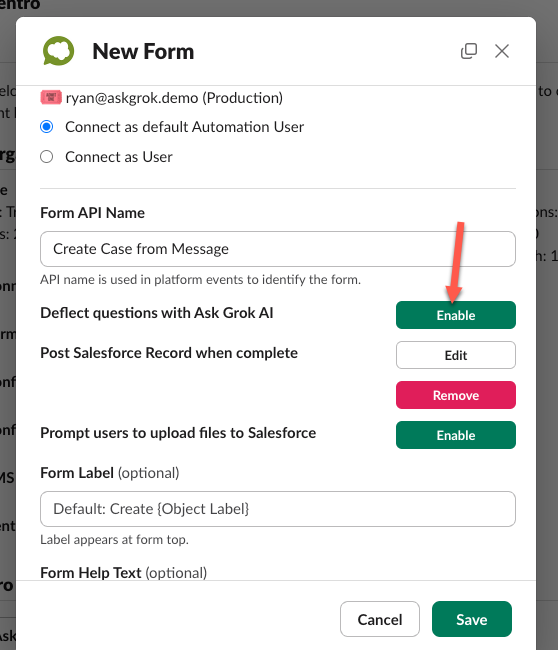Image resolution: width=558 pixels, height=650 pixels.
Task: Enable Prompt users to upload files
Action: pos(456,435)
